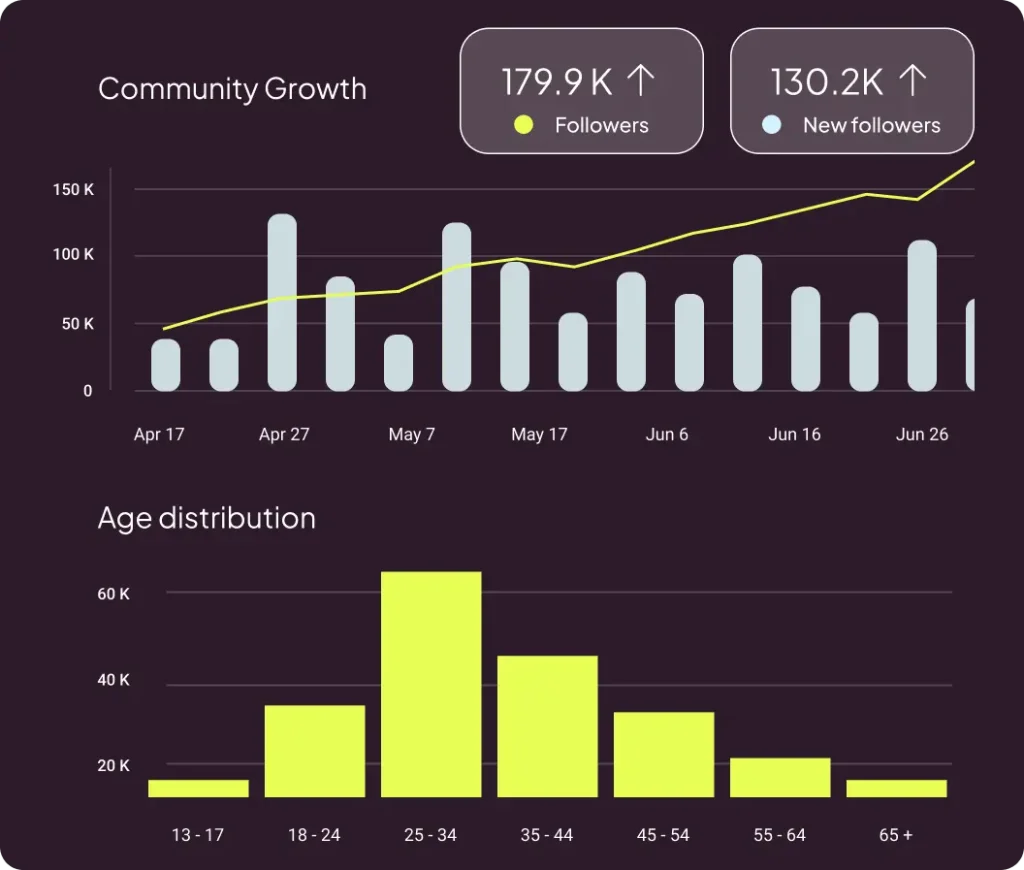This screenshot has height=870, width=1024.
Task: Click the light blue New followers dot
Action: pos(771,125)
